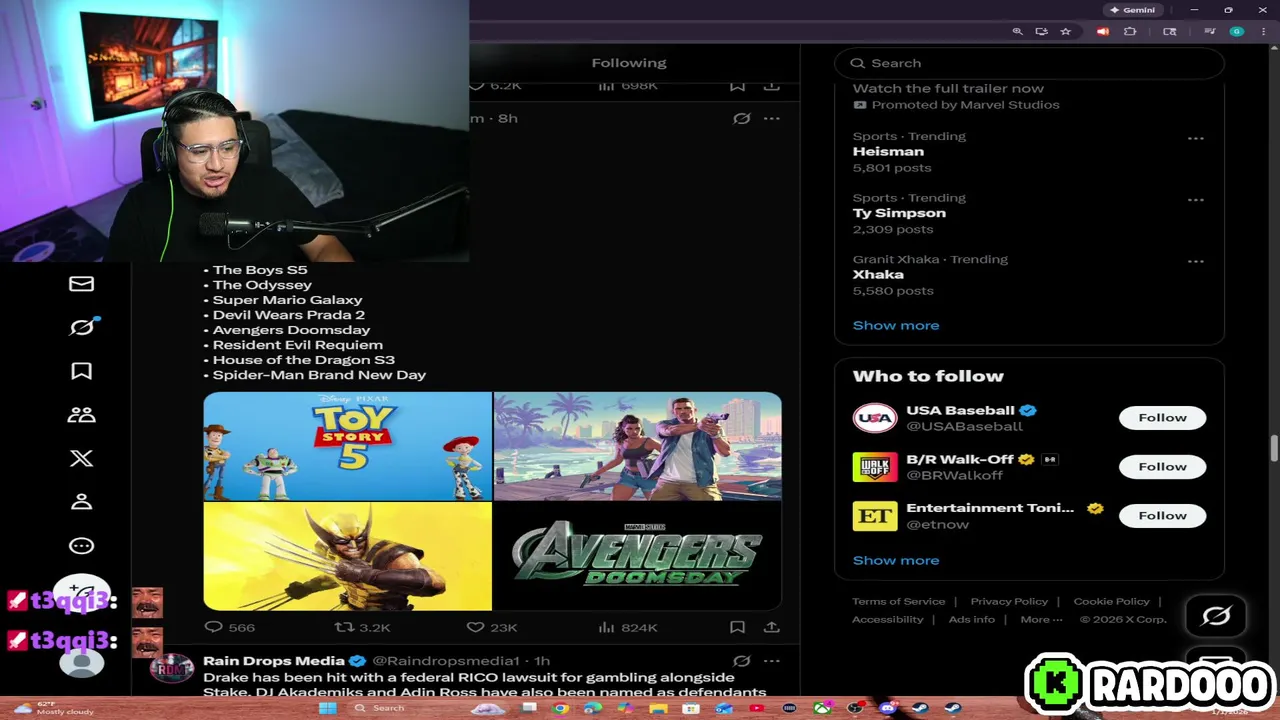Open Rain Drops Media profile name
Screen dimensions: 1280x720
[x=274, y=661]
